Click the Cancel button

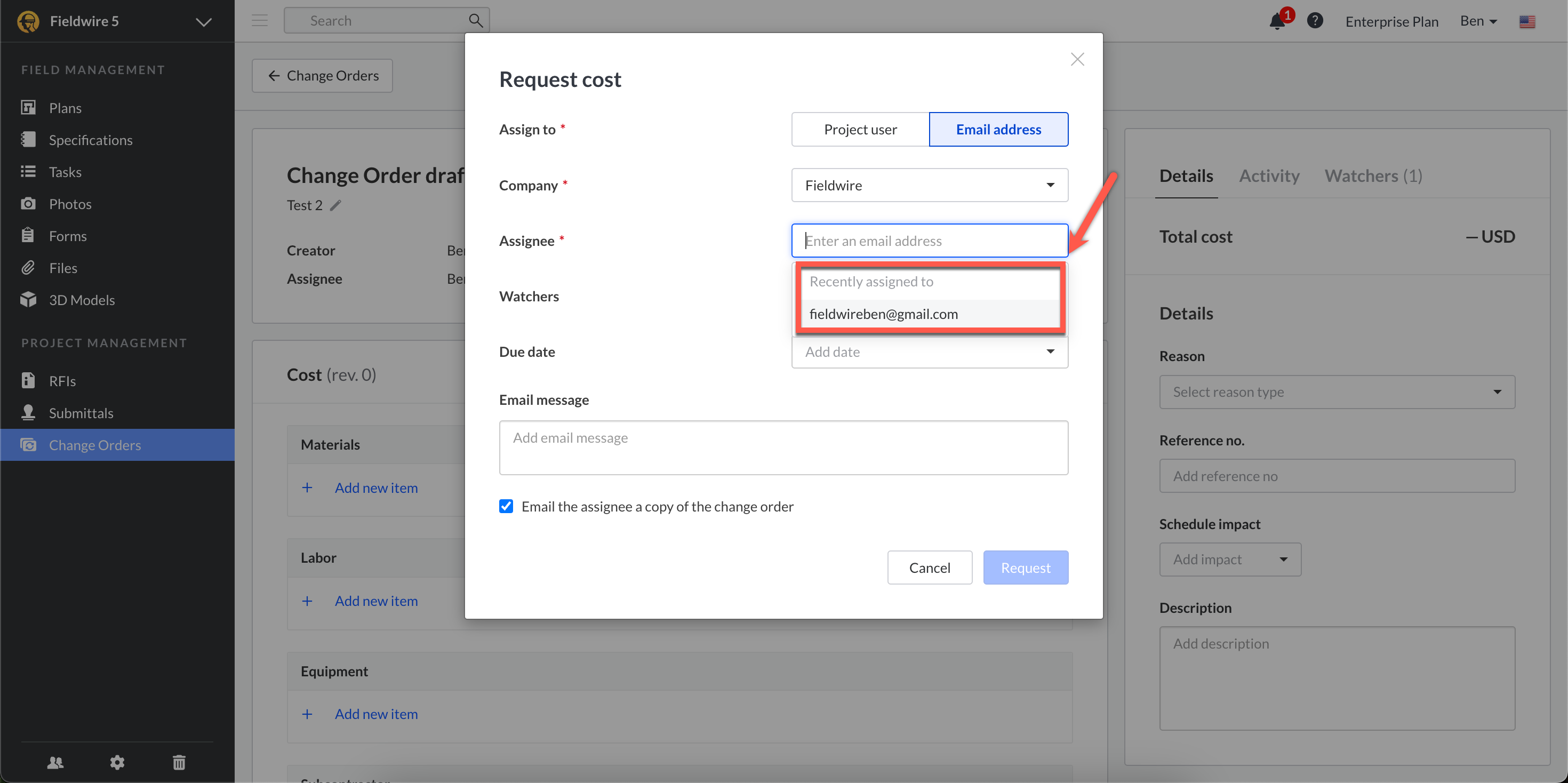(929, 568)
